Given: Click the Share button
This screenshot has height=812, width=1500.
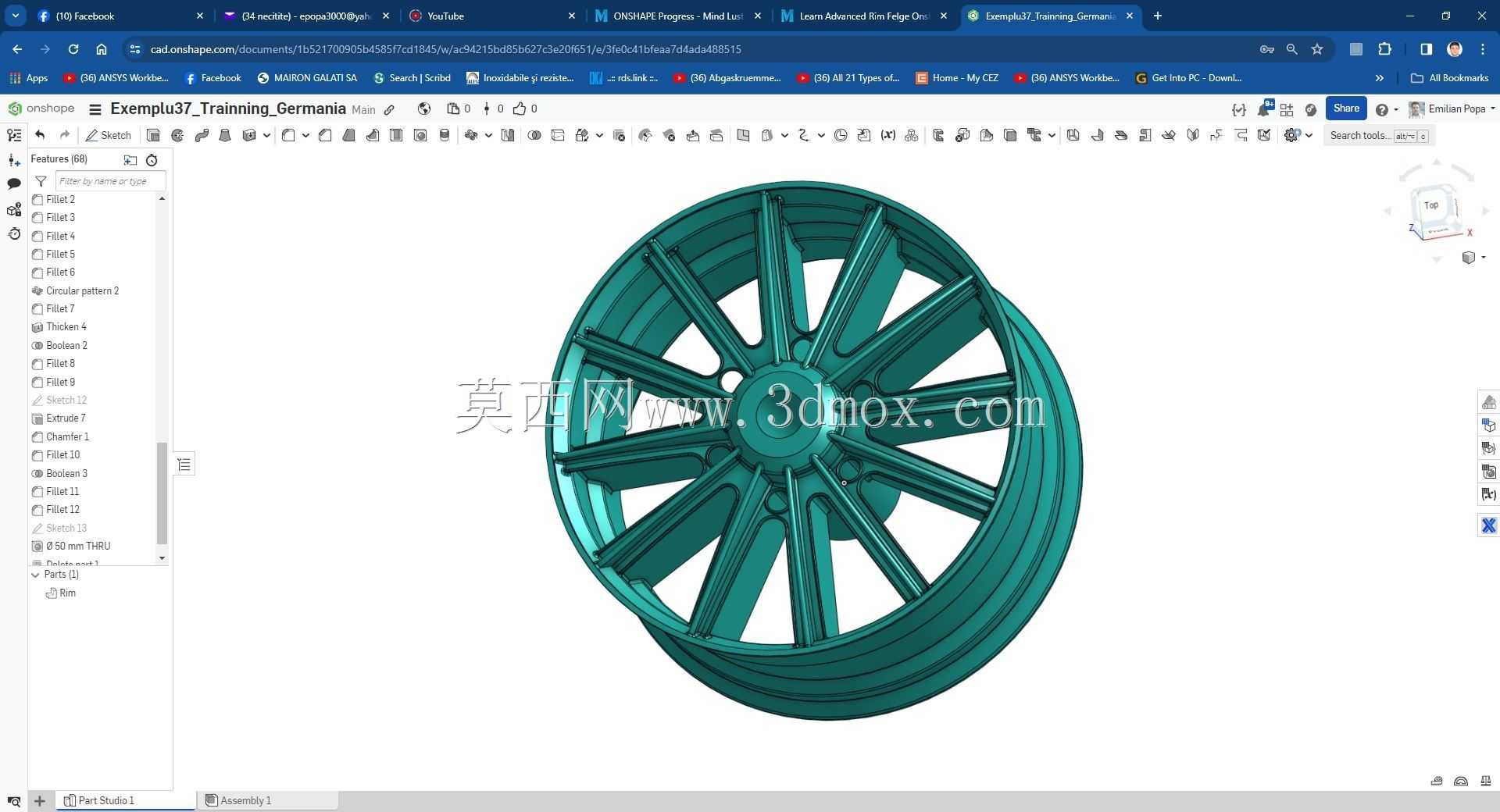Looking at the screenshot, I should [1345, 109].
